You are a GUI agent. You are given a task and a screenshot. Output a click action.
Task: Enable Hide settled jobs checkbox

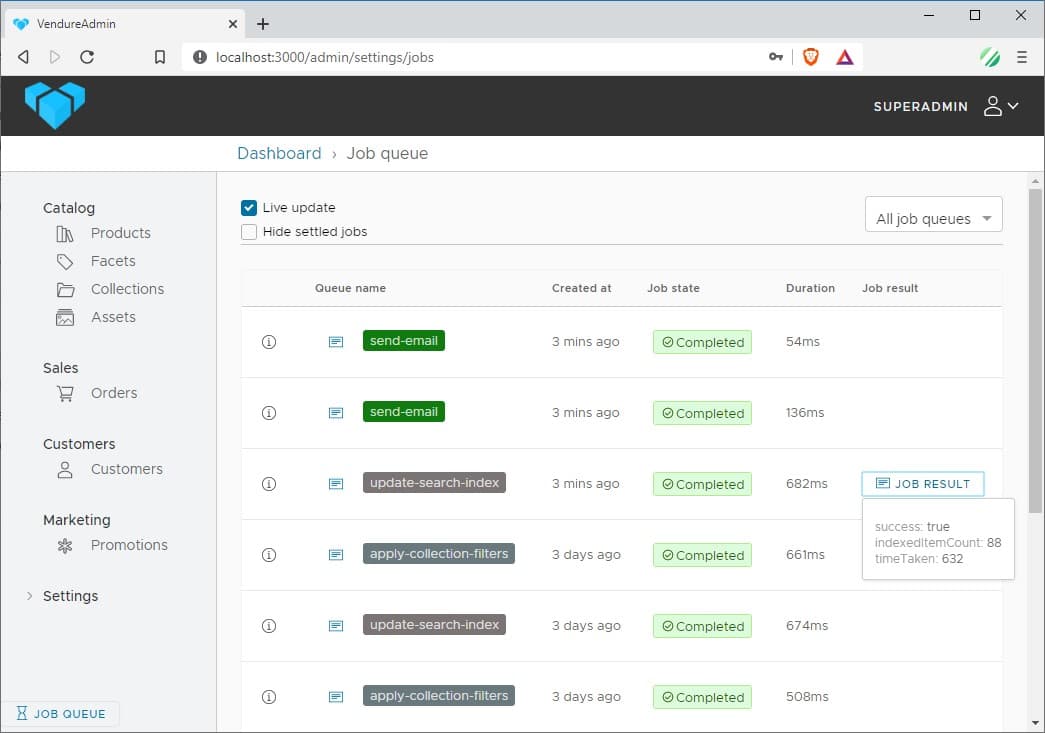tap(249, 232)
